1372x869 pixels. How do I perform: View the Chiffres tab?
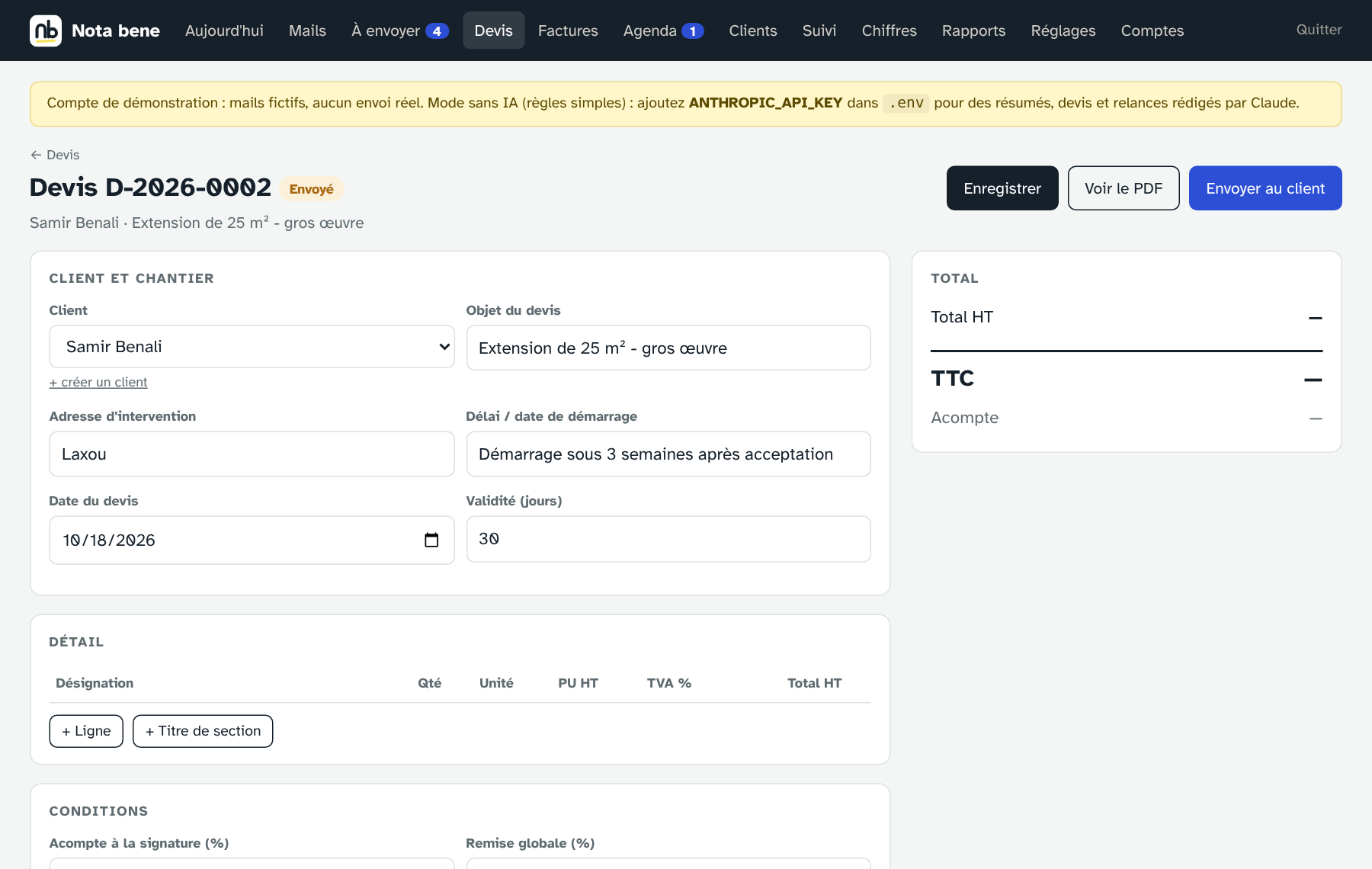(889, 30)
